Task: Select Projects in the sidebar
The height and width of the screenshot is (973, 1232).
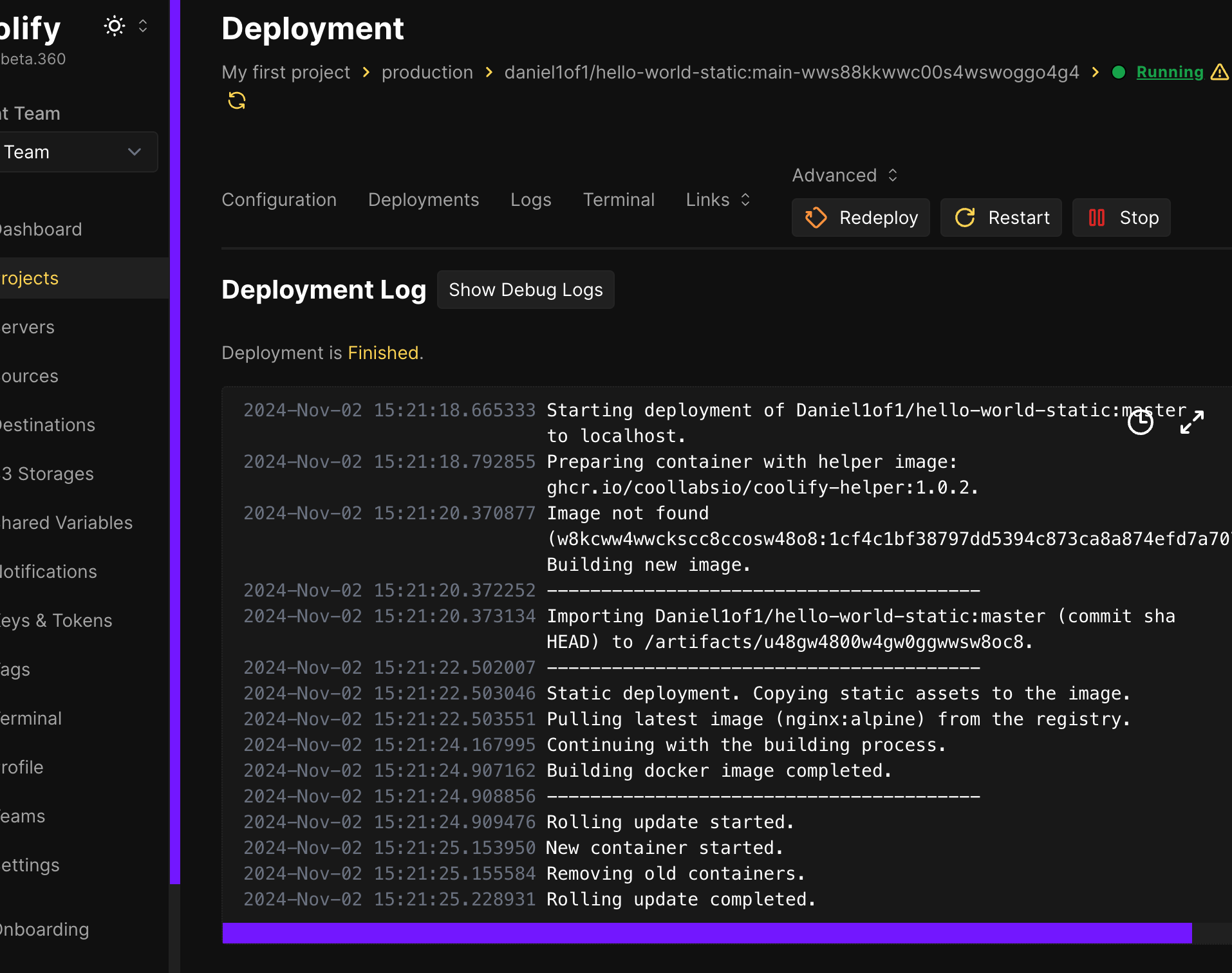Action: (30, 278)
